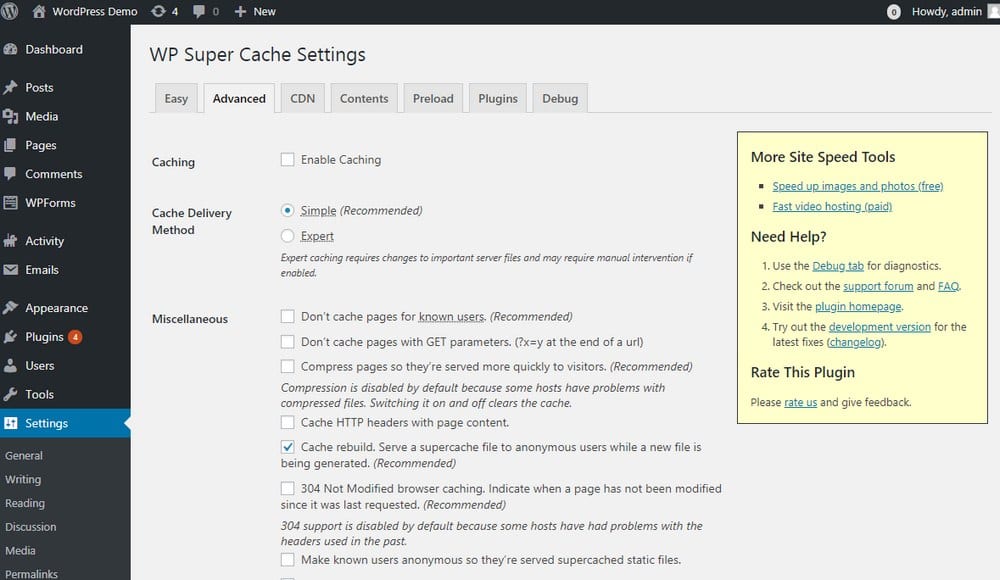1000x580 pixels.
Task: Switch to the CDN tab
Action: tap(302, 98)
